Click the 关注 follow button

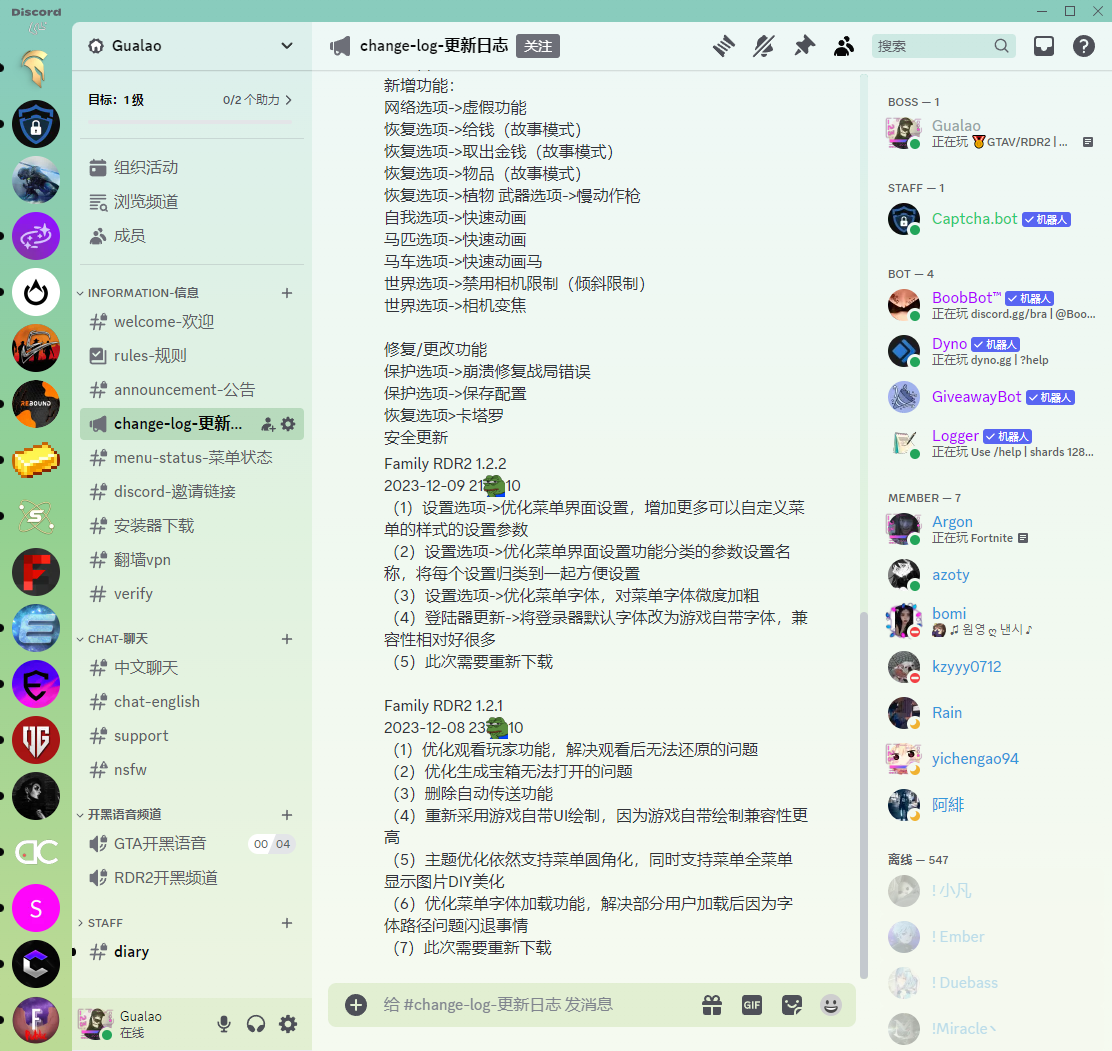(x=538, y=46)
